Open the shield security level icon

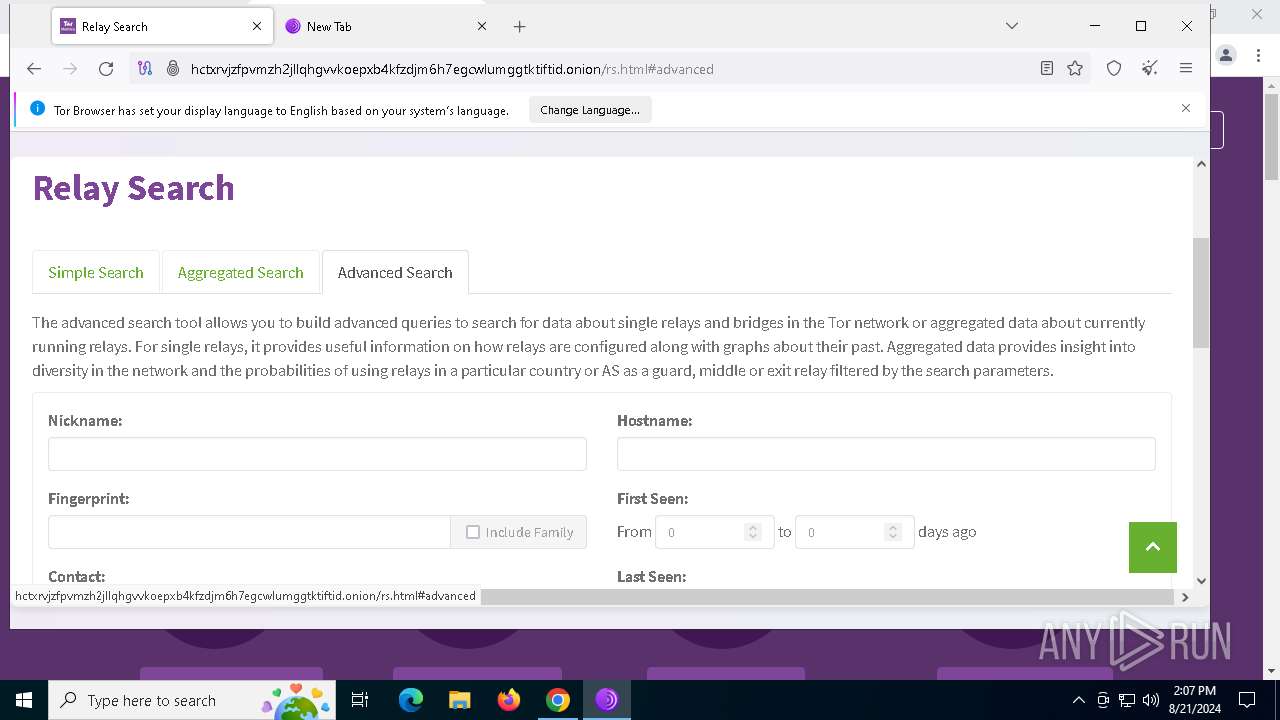tap(1114, 69)
